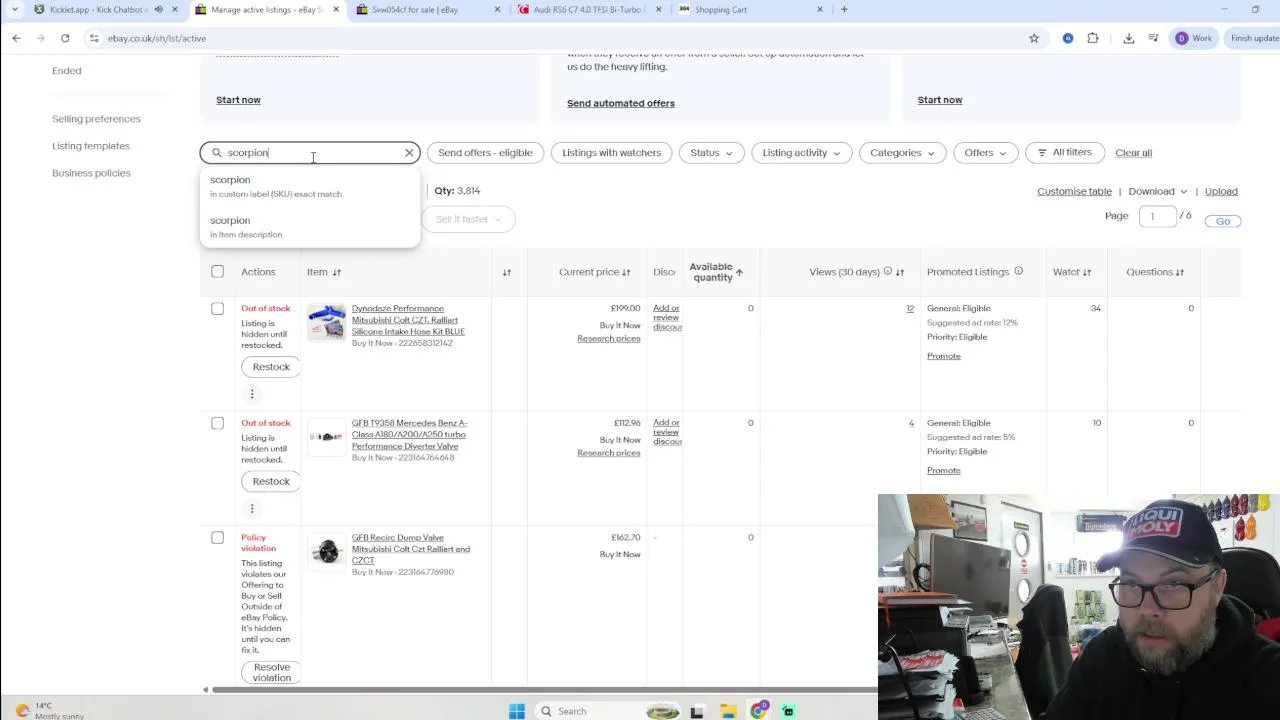Expand the Categories filter dropdown

[x=902, y=153]
